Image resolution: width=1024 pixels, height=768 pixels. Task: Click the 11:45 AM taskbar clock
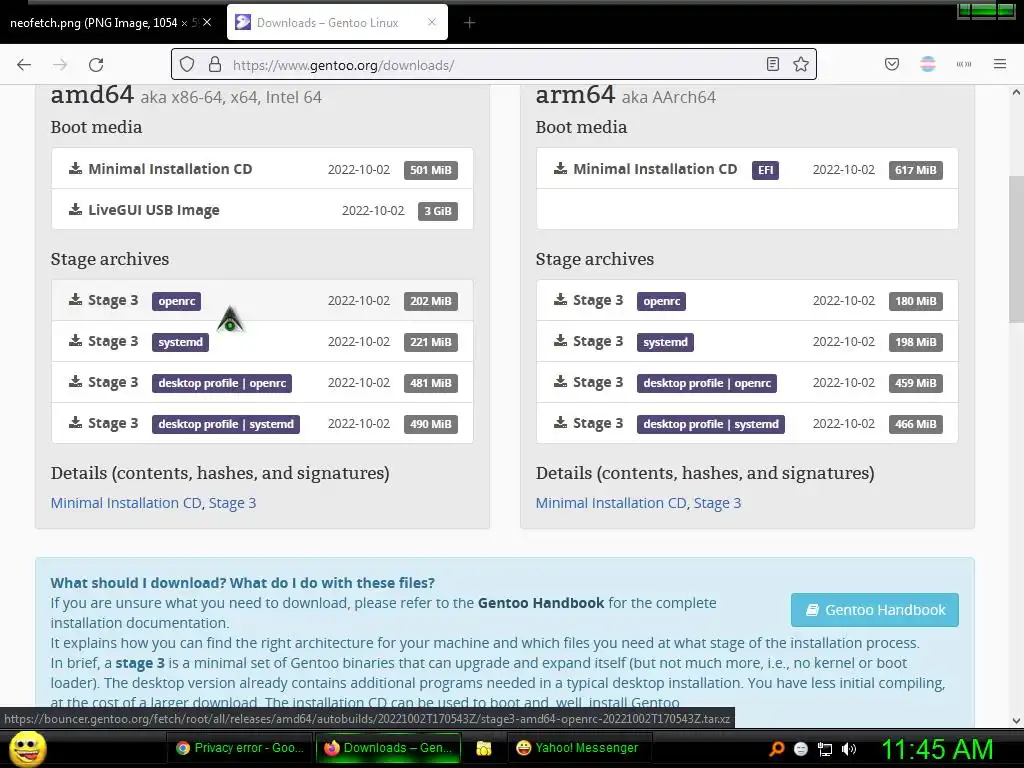937,749
